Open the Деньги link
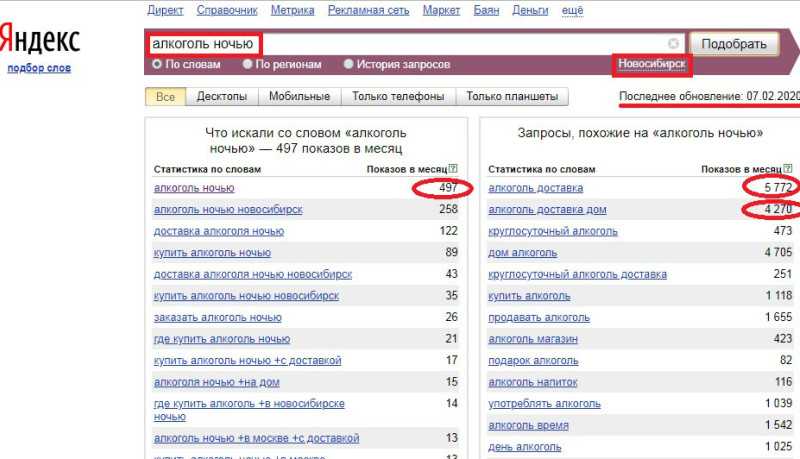800x459 pixels. [x=530, y=10]
